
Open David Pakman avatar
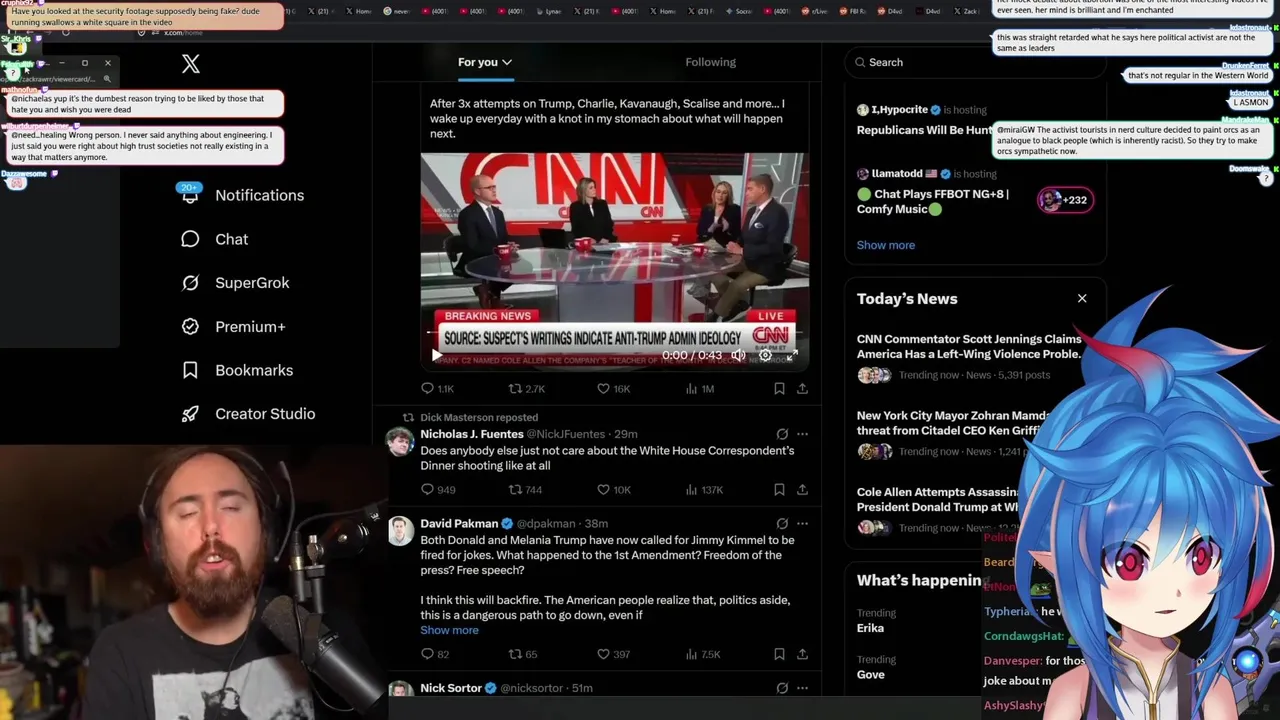pos(400,531)
